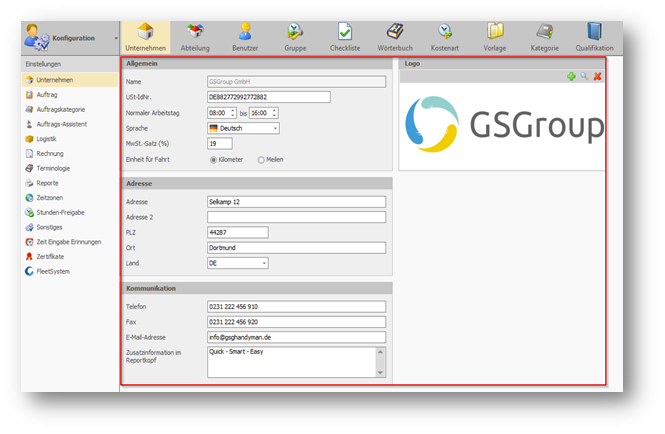Click the text area scrollbar up arrow
This screenshot has width=665, height=434.
click(380, 352)
